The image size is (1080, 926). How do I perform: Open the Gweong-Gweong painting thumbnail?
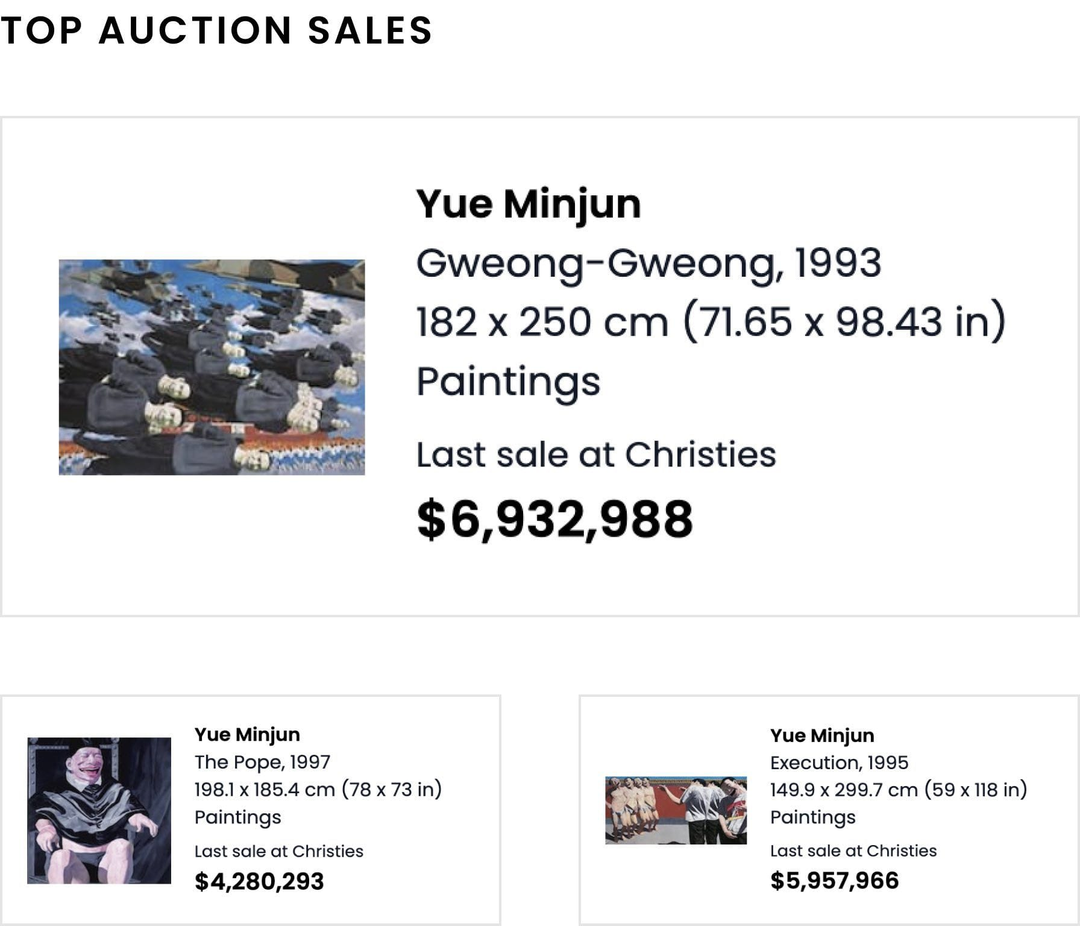tap(211, 367)
